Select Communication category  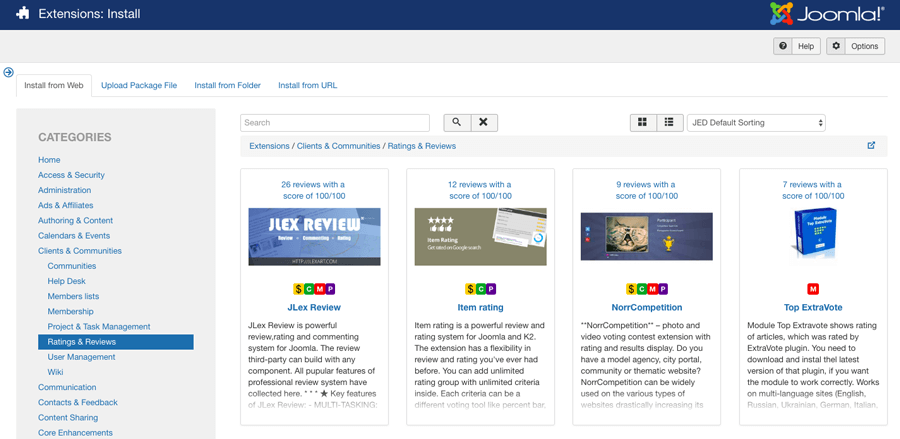(67, 387)
